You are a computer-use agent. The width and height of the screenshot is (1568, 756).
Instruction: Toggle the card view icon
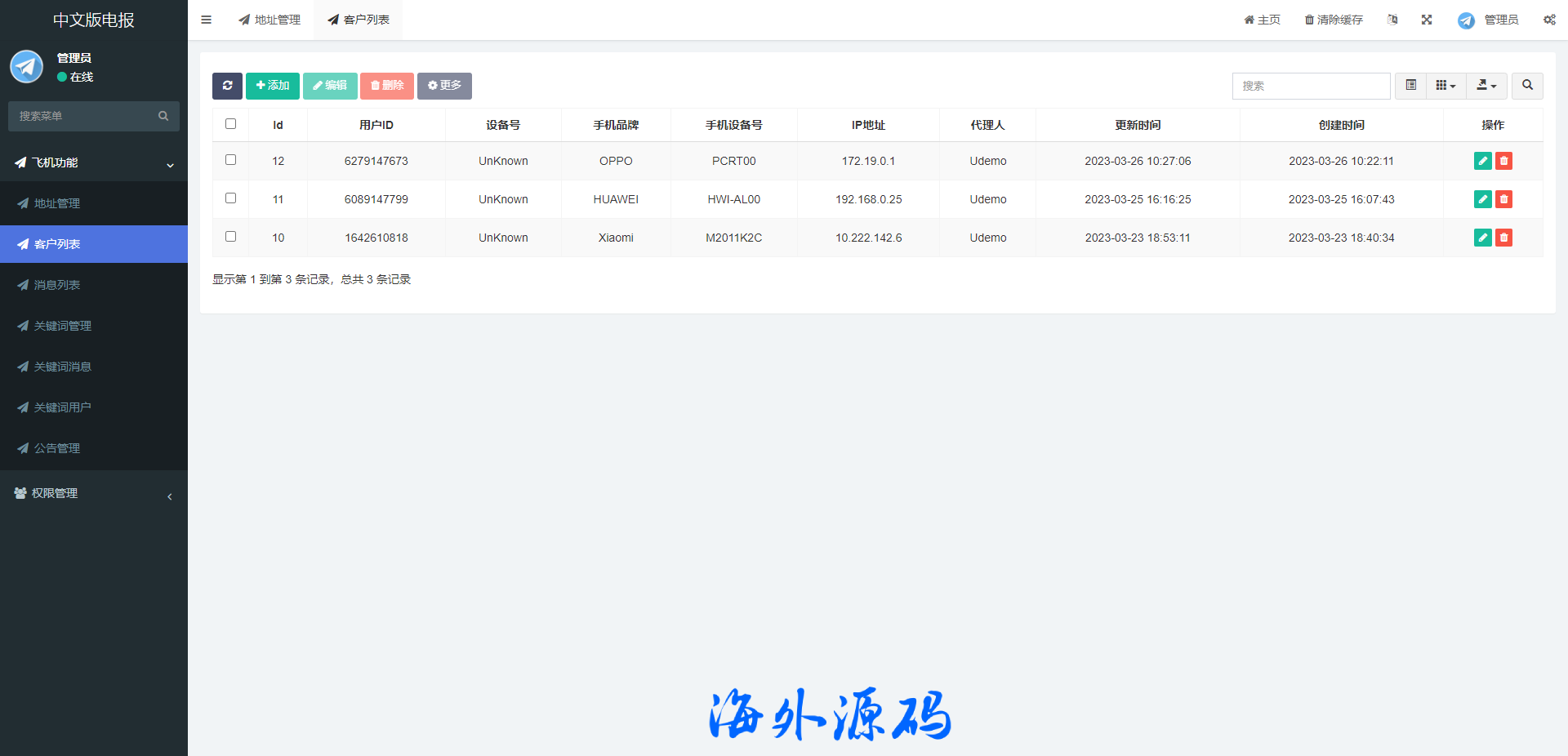click(1410, 86)
